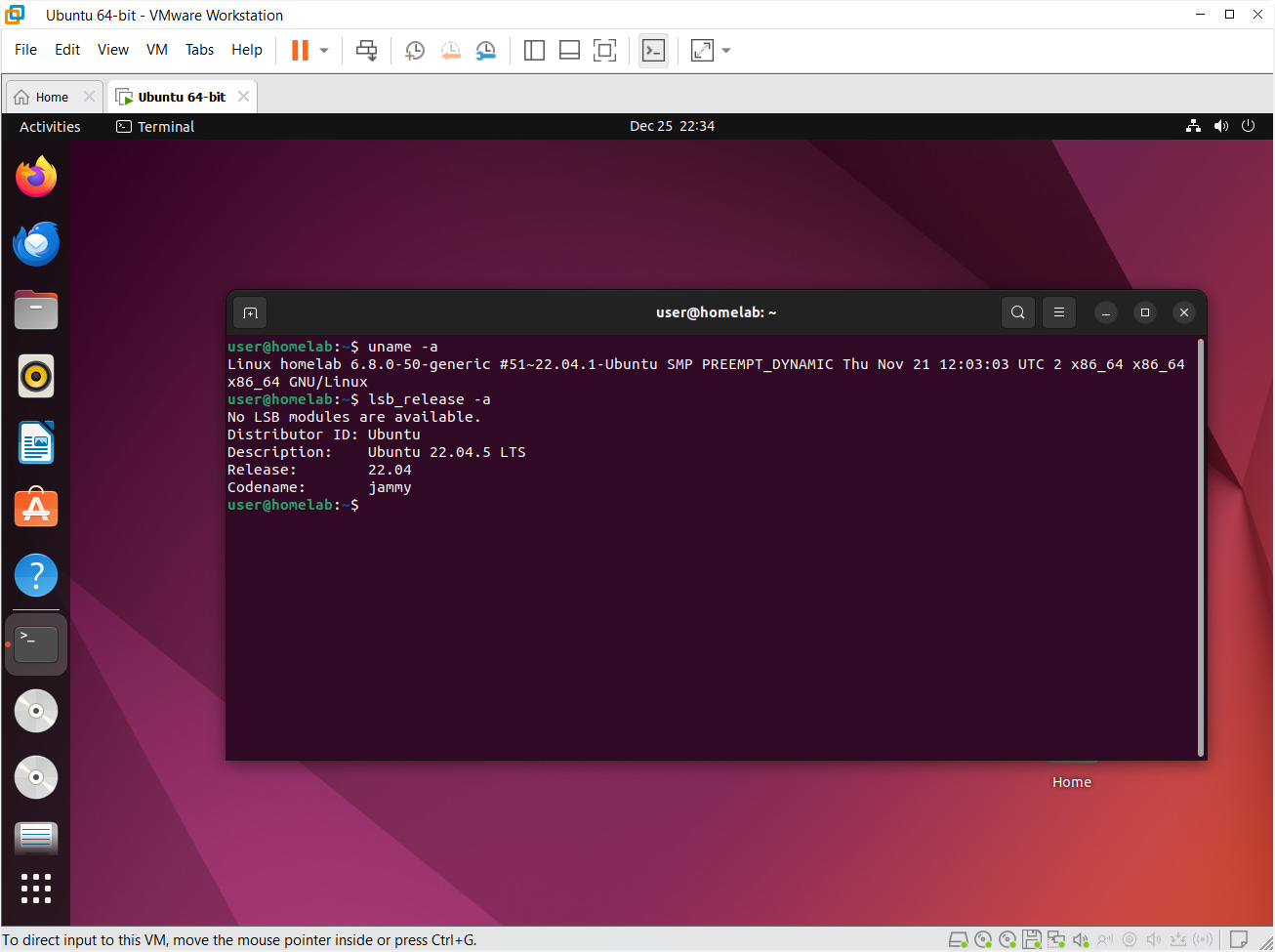Take a new snapshot of the virtual machine
Image resolution: width=1275 pixels, height=952 pixels.
(x=414, y=50)
